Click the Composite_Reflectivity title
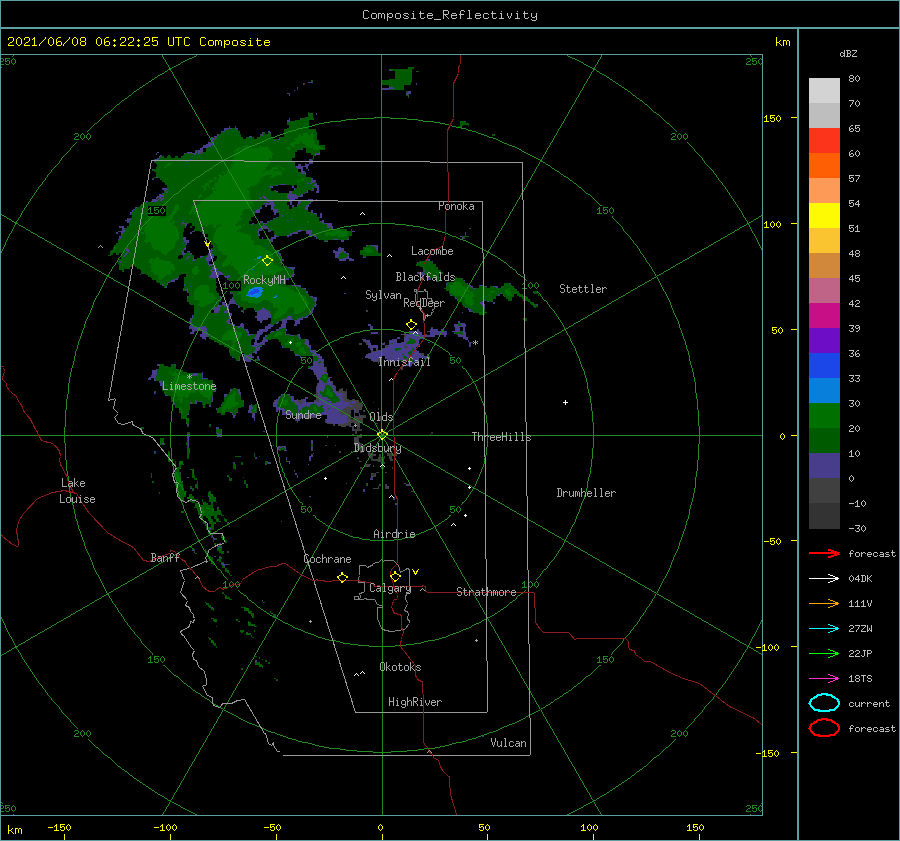This screenshot has height=841, width=900. (x=450, y=15)
